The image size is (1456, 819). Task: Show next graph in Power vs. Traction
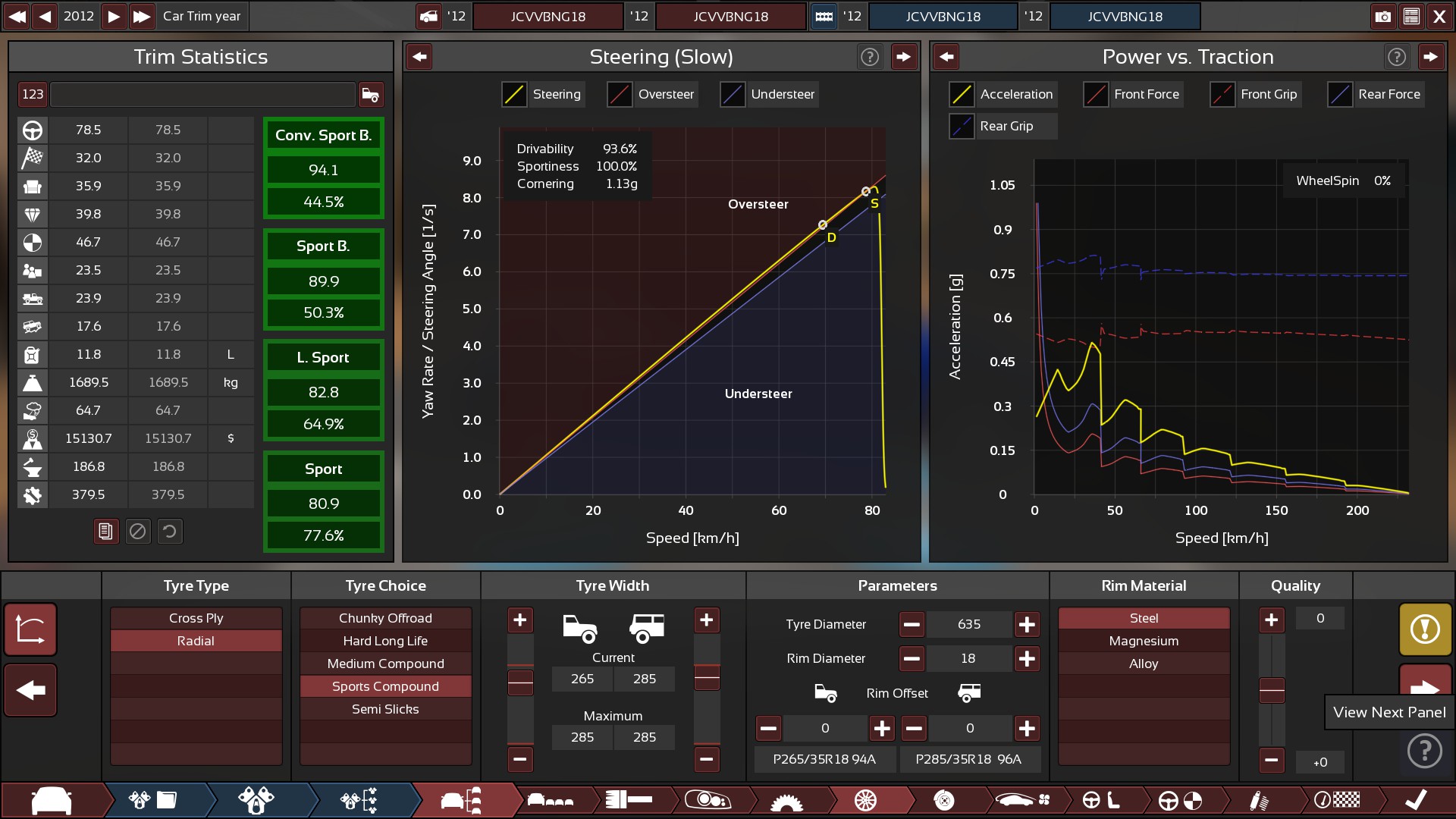1431,57
